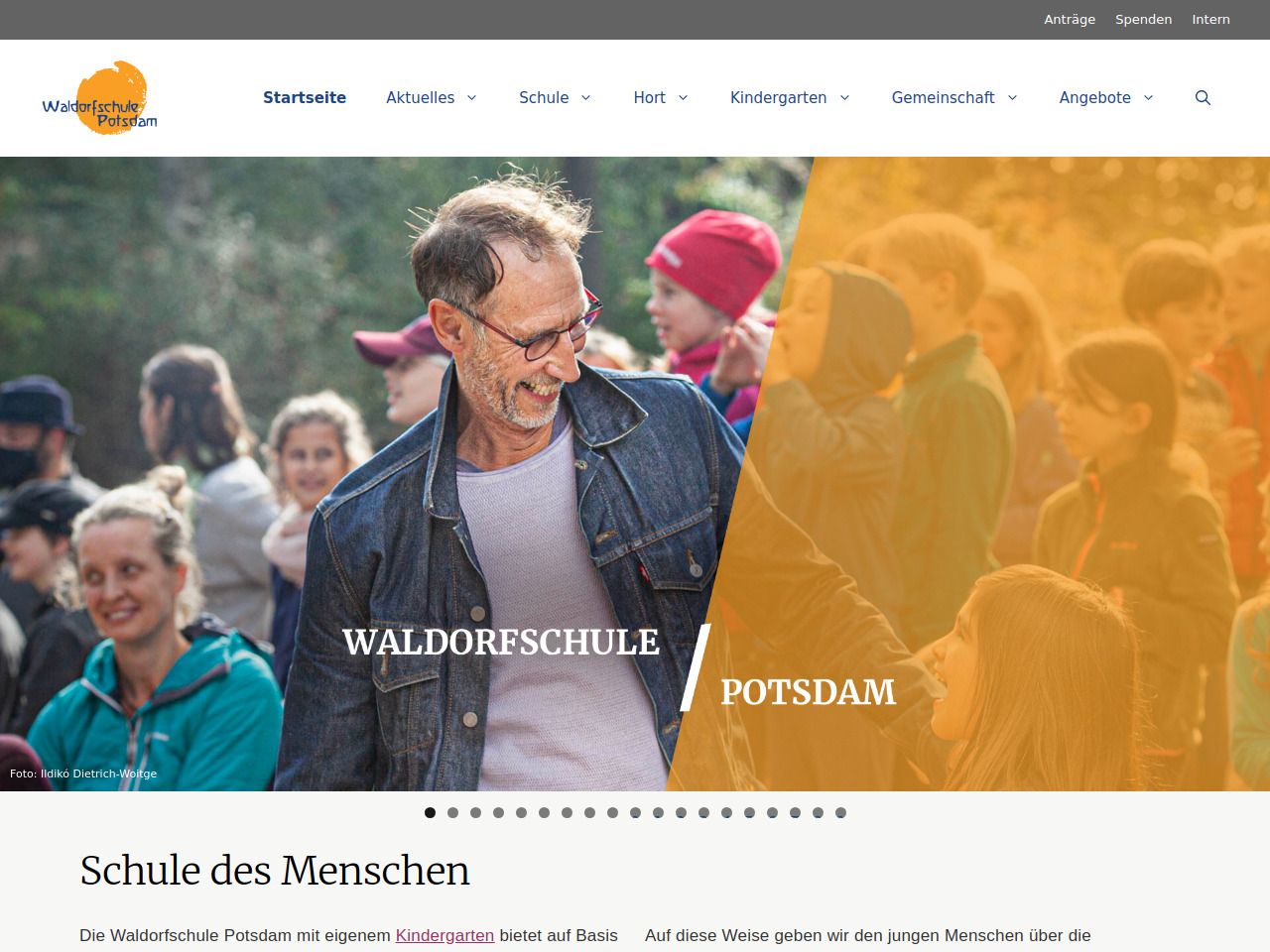Screen dimensions: 1270x952
Task: Open the Intern login link
Action: (x=1210, y=19)
